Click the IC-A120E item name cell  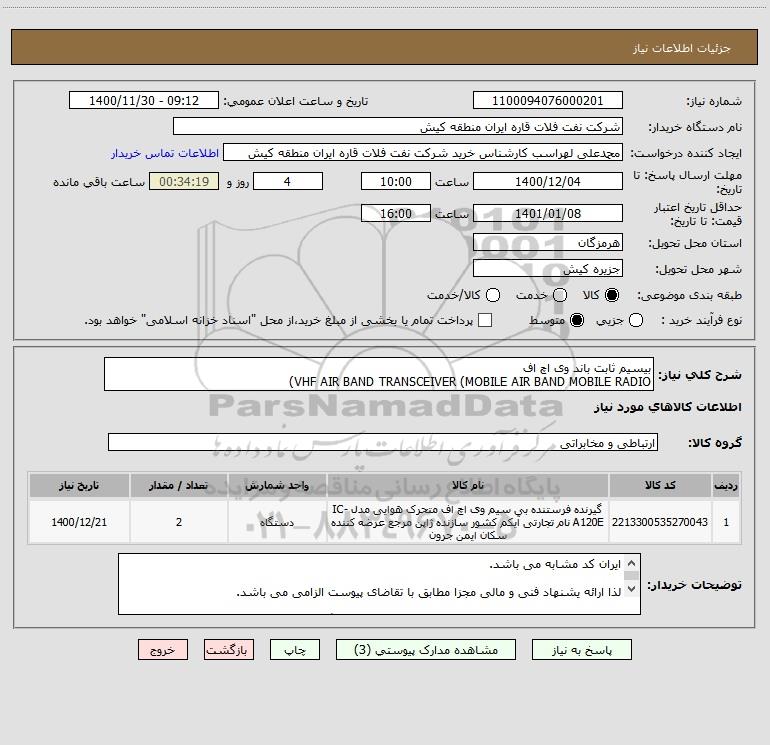click(468, 522)
